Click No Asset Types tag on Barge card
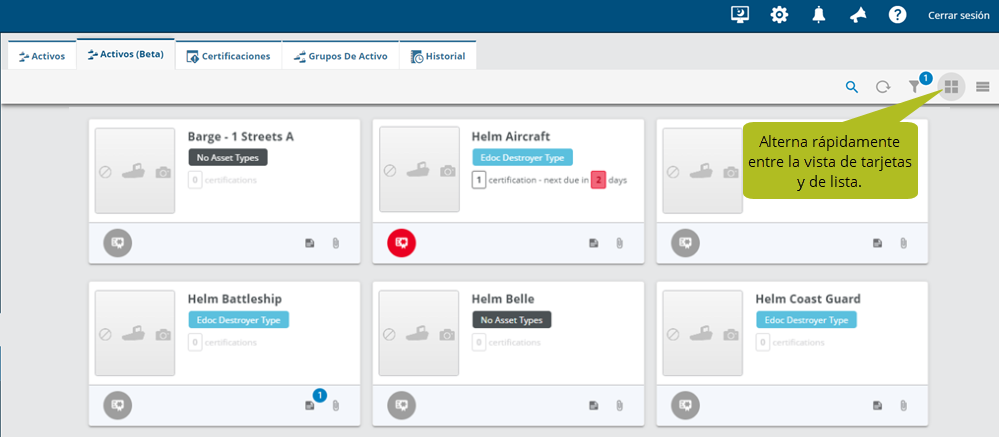The width and height of the screenshot is (999, 437). [227, 157]
